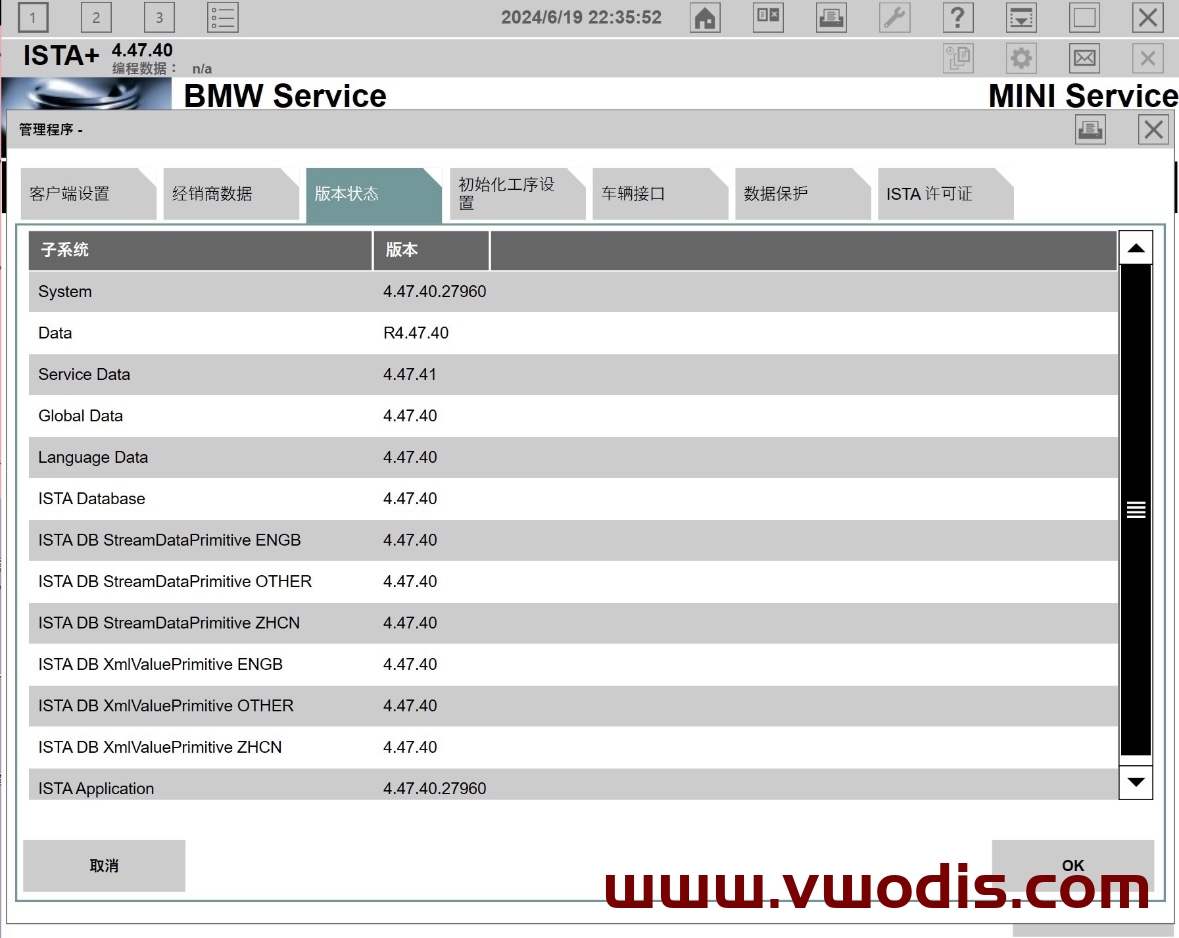Screen dimensions: 1179x938
Task: Click the dropdown panel icon in top toolbar
Action: point(1021,17)
